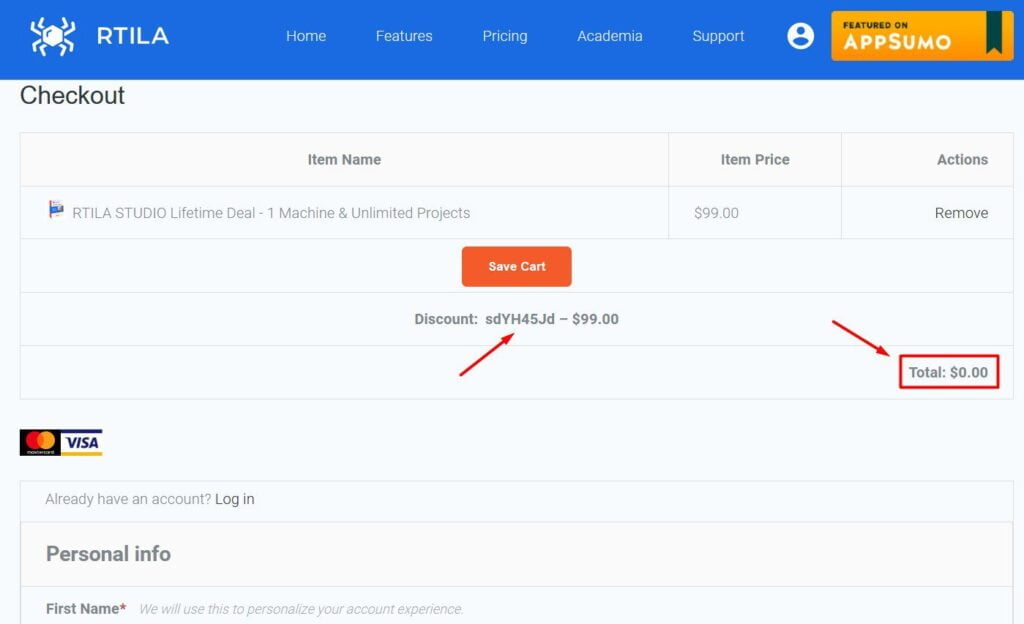Go to the Home menu item
This screenshot has width=1024, height=624.
[306, 36]
